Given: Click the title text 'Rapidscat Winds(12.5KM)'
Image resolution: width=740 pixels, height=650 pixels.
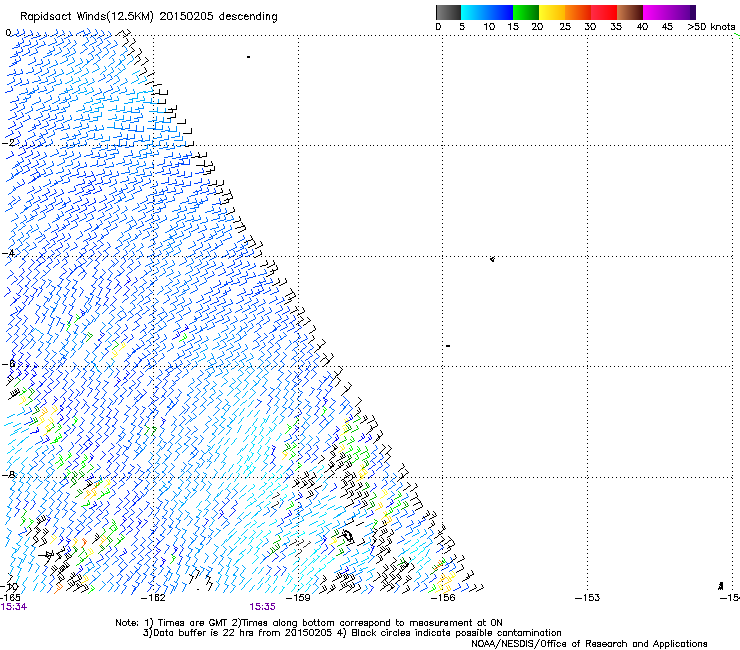Looking at the screenshot, I should [x=87, y=17].
